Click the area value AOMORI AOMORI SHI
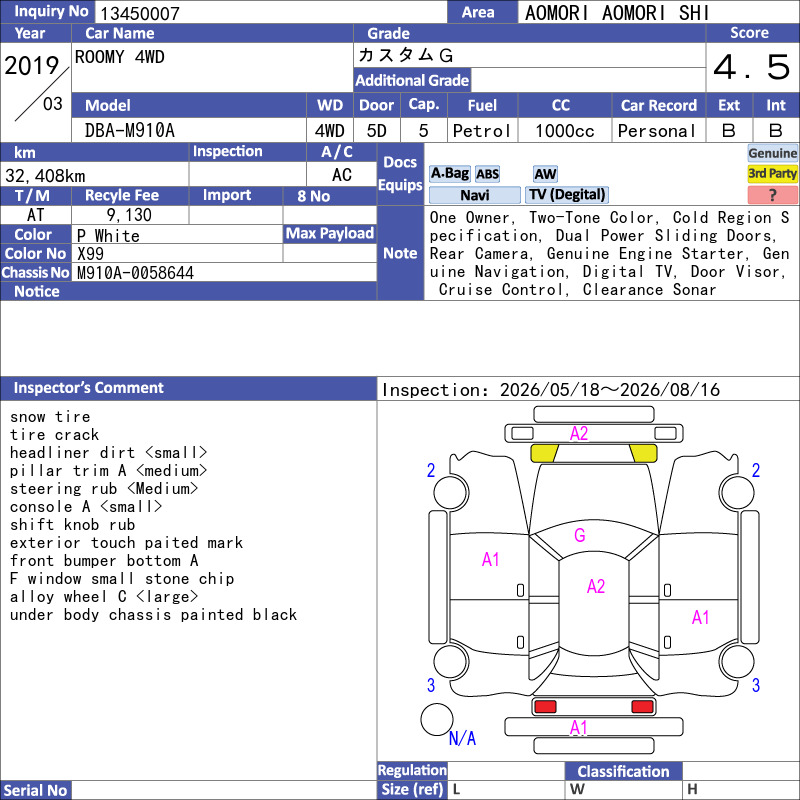The image size is (800, 800). click(x=617, y=13)
